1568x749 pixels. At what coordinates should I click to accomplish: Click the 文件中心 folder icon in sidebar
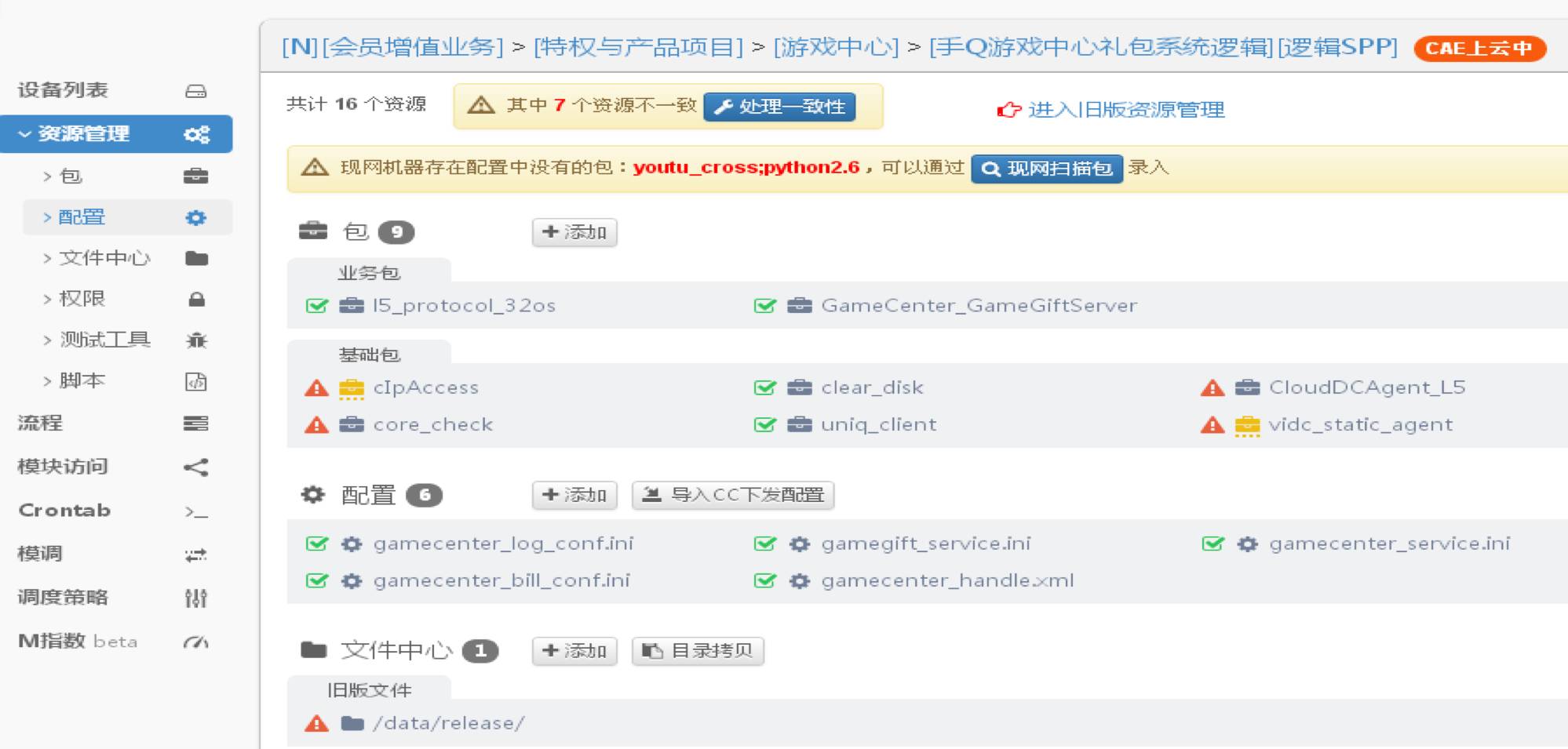click(196, 257)
